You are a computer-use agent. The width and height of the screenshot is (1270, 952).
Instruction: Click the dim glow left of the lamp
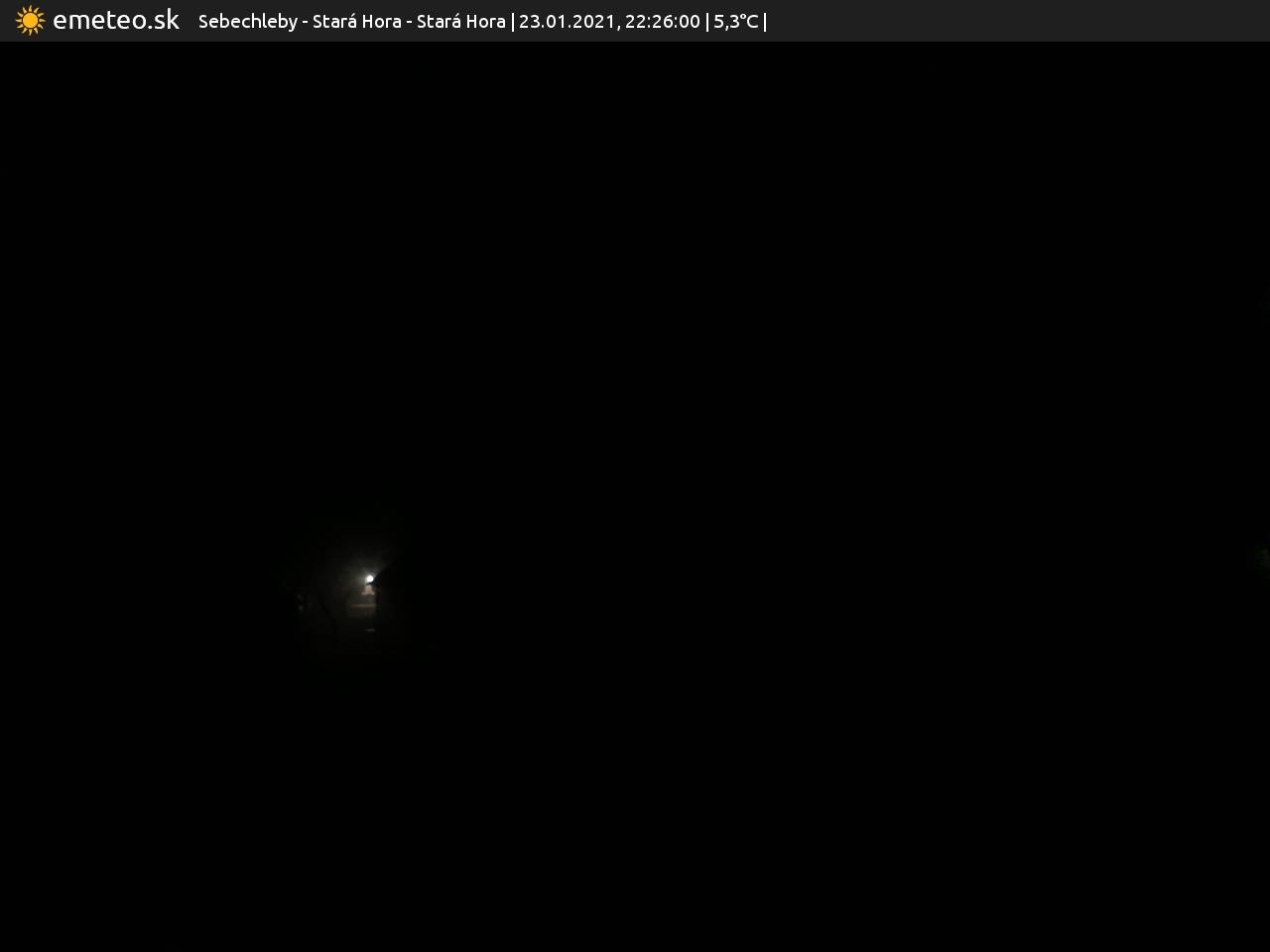click(301, 601)
